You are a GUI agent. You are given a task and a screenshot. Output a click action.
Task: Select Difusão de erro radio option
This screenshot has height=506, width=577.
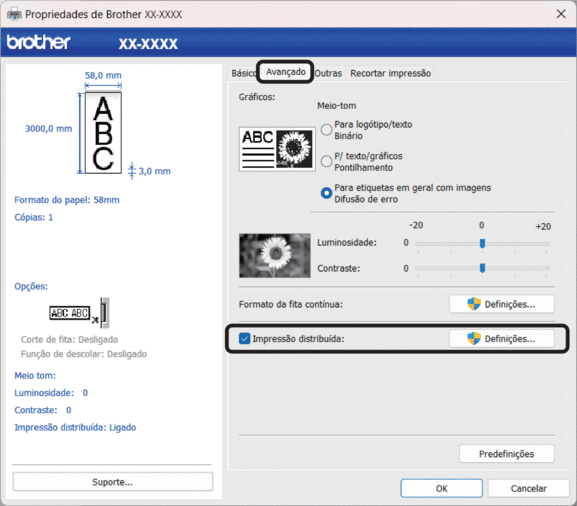326,193
